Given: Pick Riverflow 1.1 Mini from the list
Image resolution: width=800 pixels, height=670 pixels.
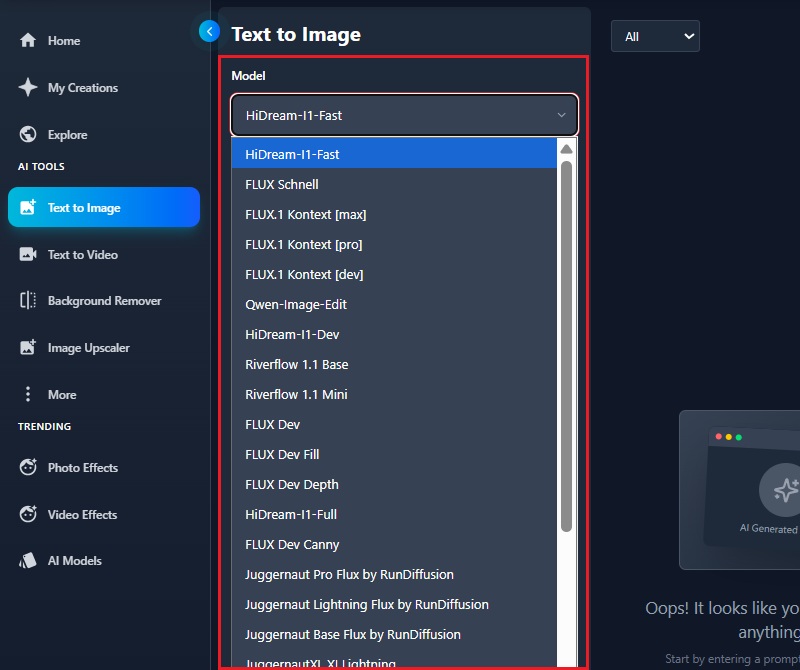Looking at the screenshot, I should 394,394.
